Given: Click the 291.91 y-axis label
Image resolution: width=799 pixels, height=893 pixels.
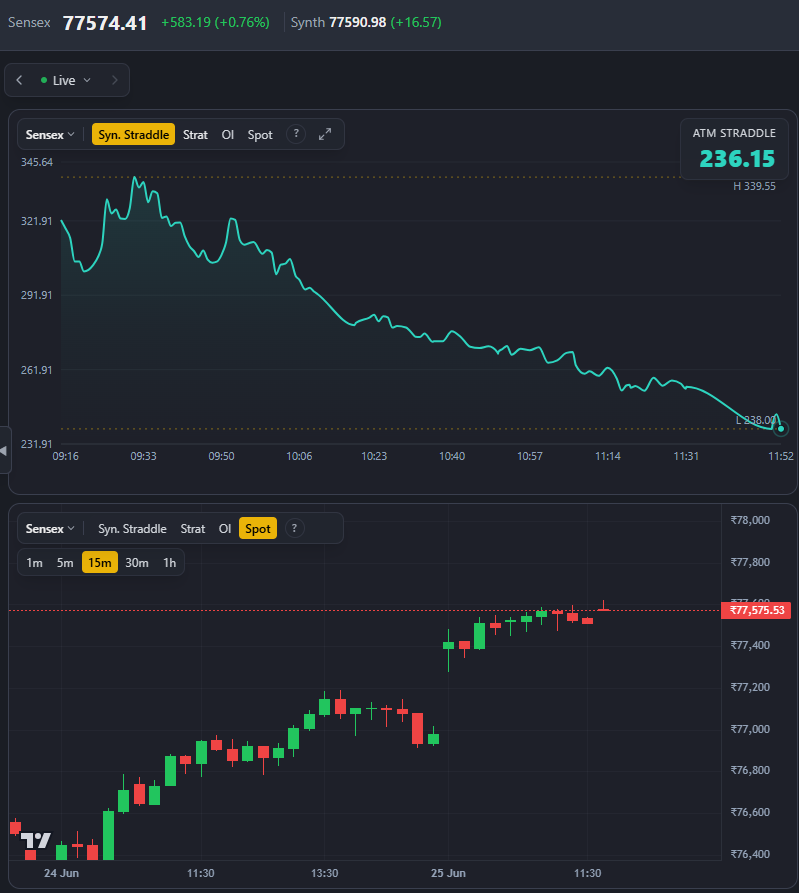Looking at the screenshot, I should point(36,295).
